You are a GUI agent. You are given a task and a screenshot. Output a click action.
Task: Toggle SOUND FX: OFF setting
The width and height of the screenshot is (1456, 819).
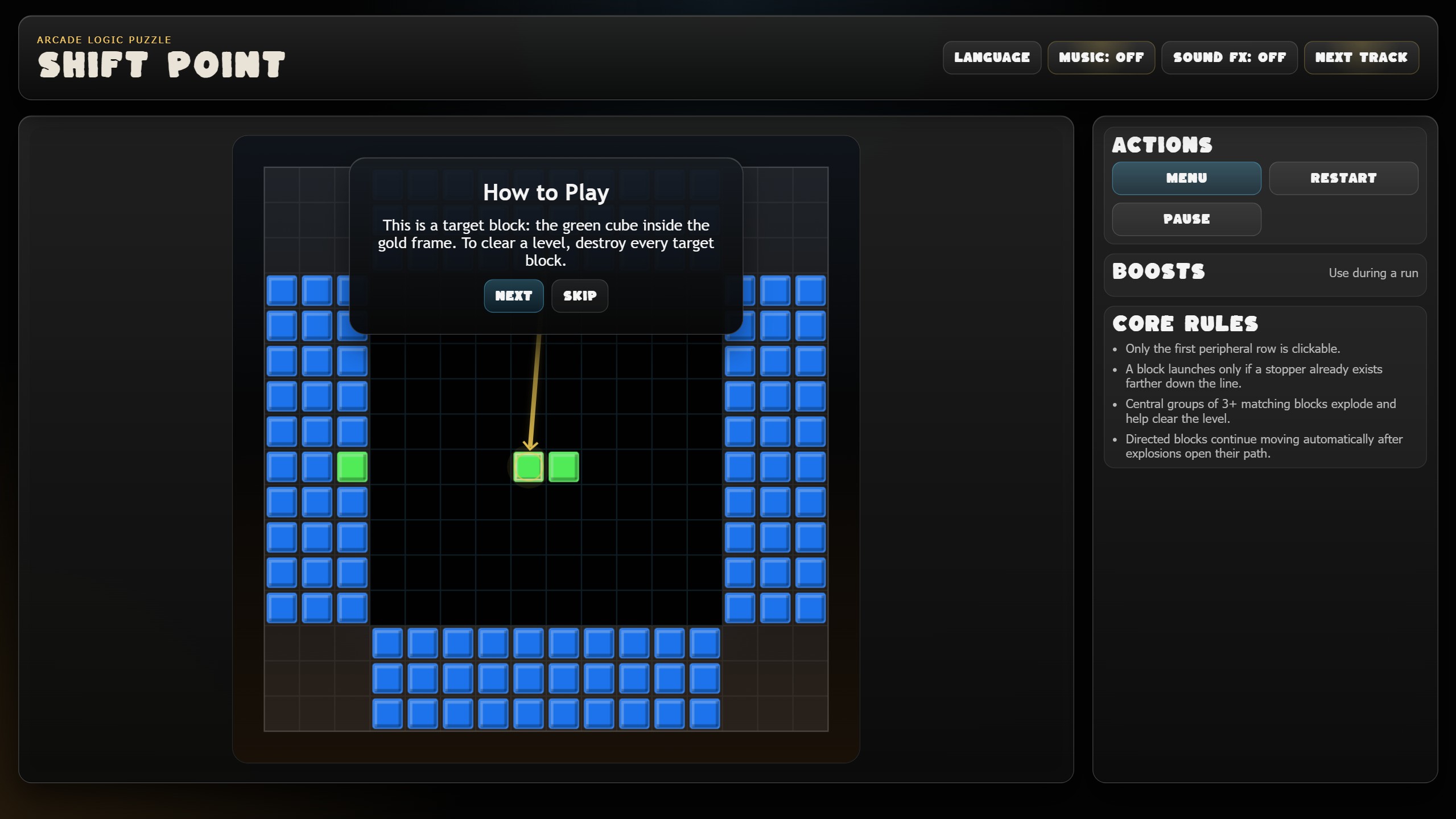pyautogui.click(x=1229, y=57)
